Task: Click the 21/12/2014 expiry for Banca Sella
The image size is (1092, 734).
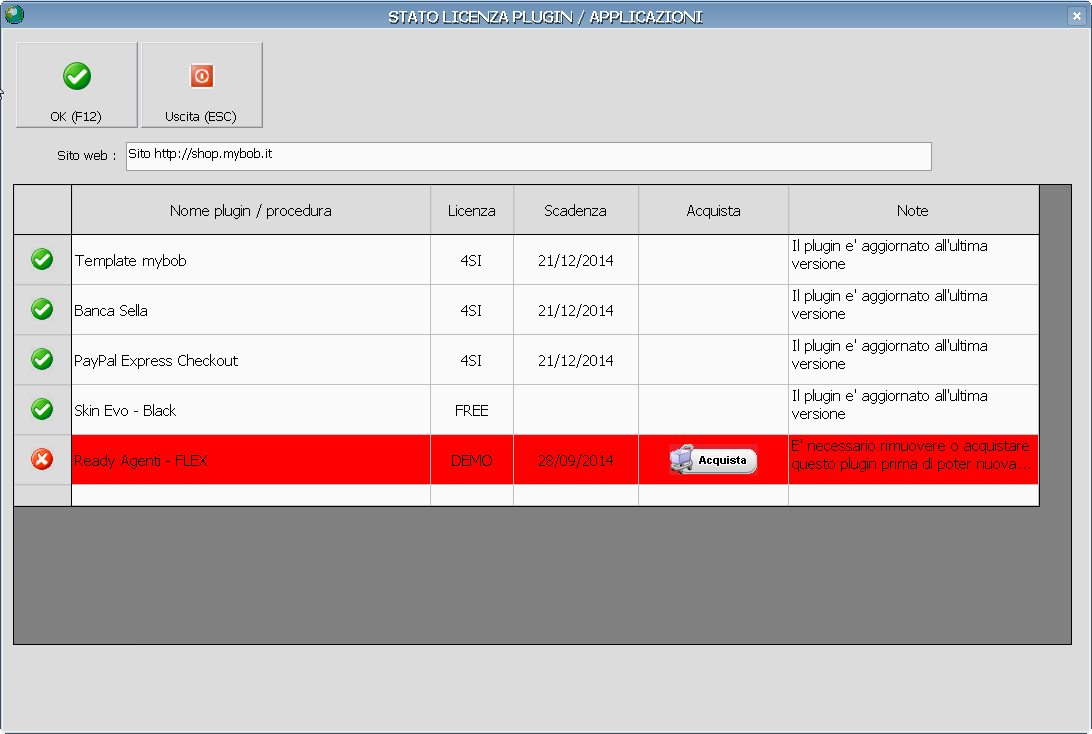Action: pos(575,311)
